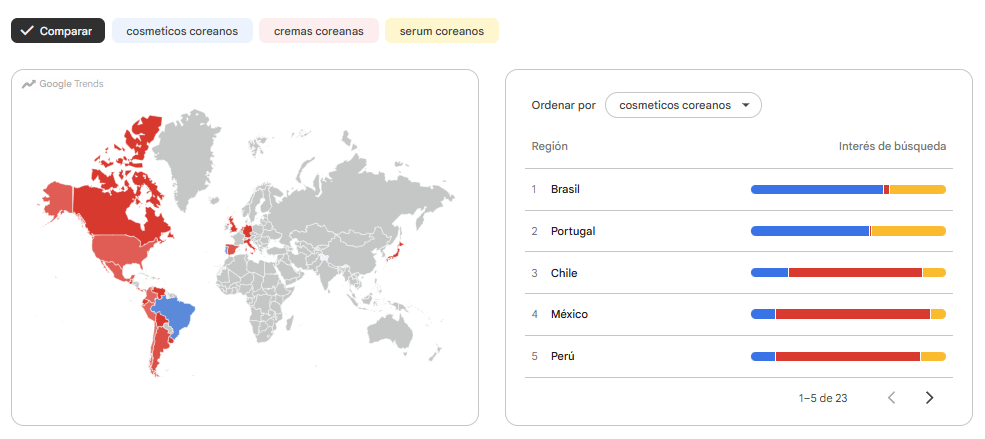985x439 pixels.
Task: Click the previous page arrow
Action: [x=891, y=398]
